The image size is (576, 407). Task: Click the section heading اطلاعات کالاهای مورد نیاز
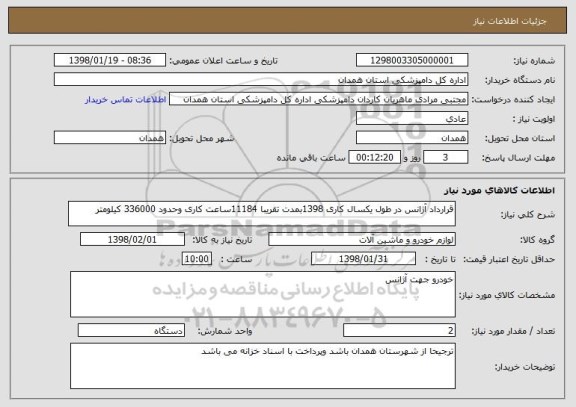point(499,191)
